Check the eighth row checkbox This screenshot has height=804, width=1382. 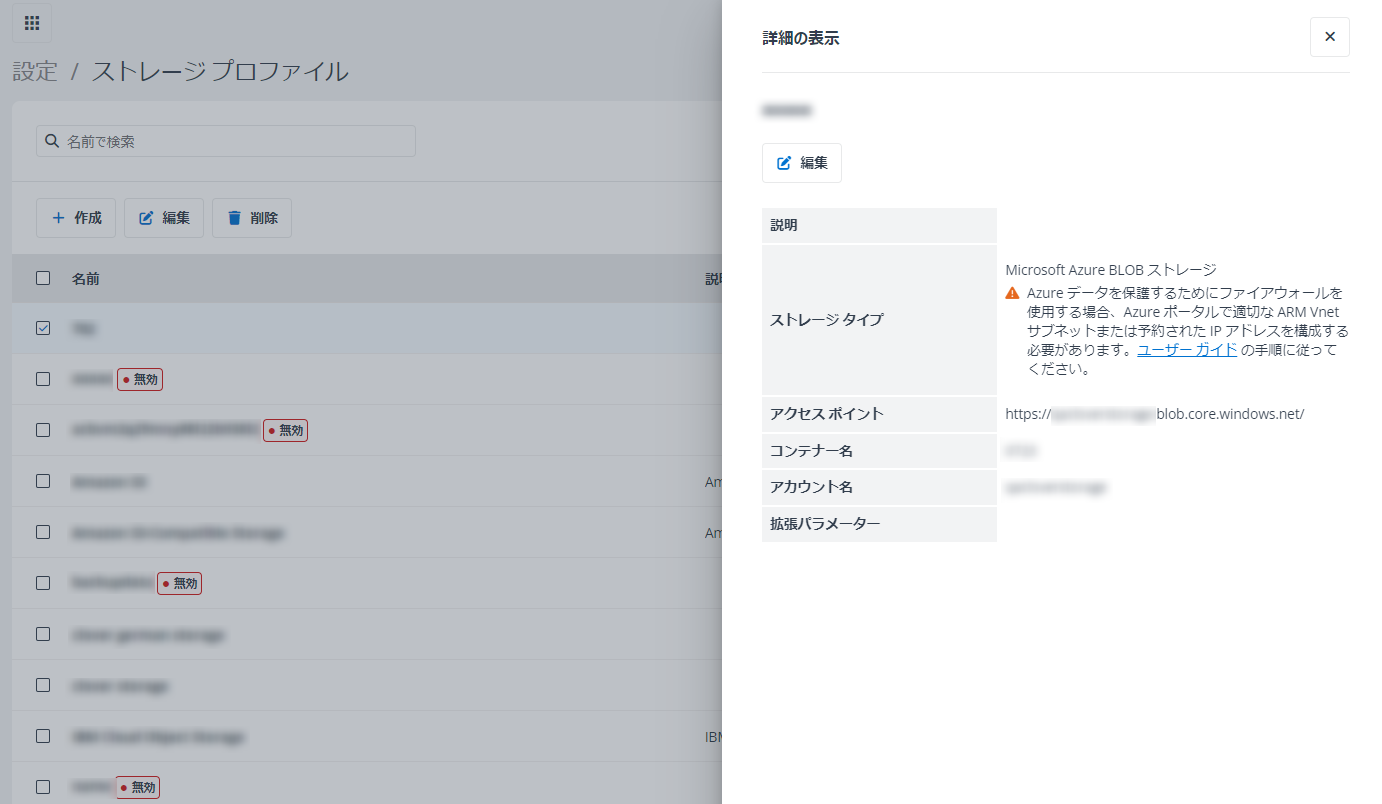[x=43, y=685]
